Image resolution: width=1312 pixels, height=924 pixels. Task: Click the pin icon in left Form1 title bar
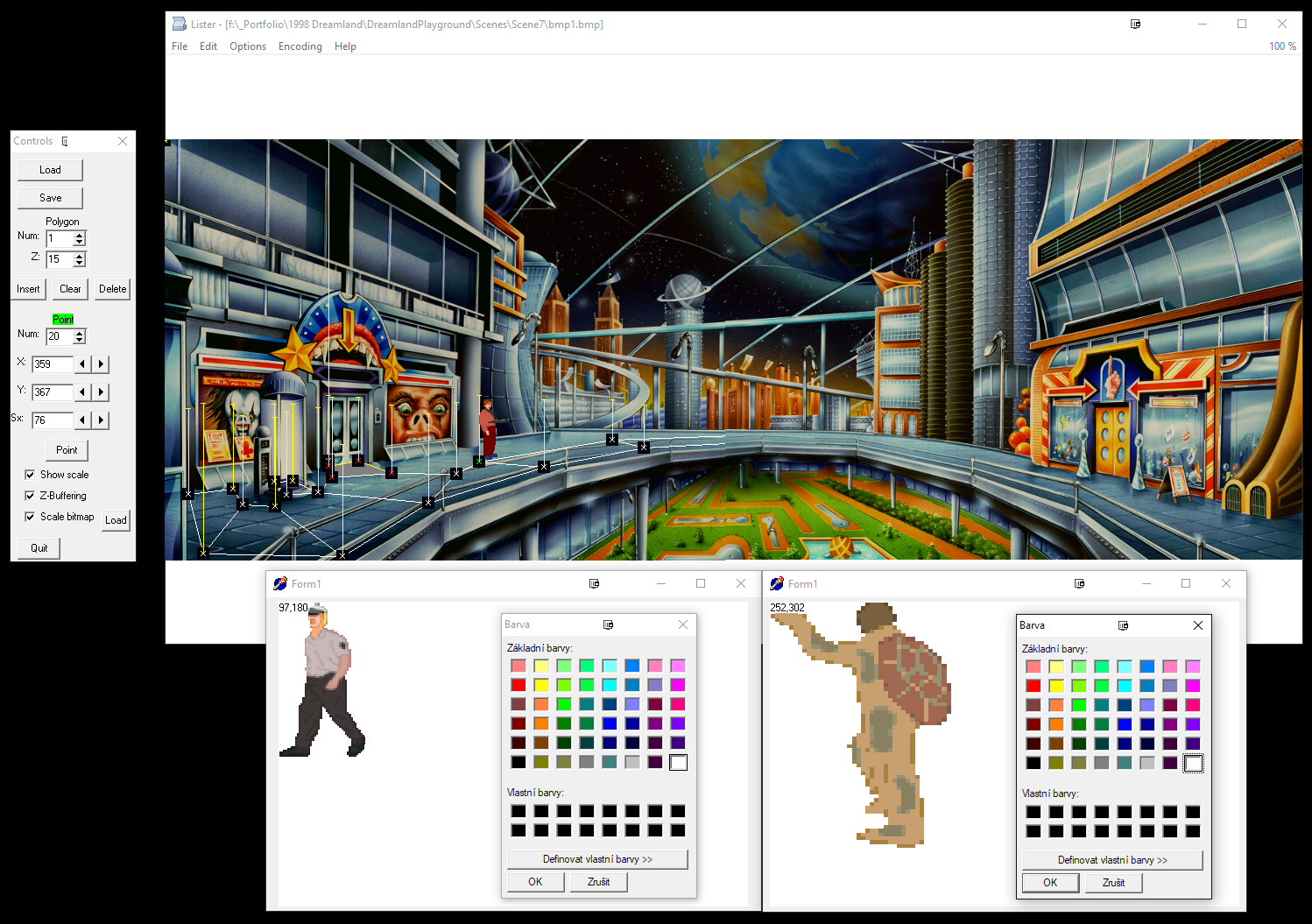pos(594,583)
